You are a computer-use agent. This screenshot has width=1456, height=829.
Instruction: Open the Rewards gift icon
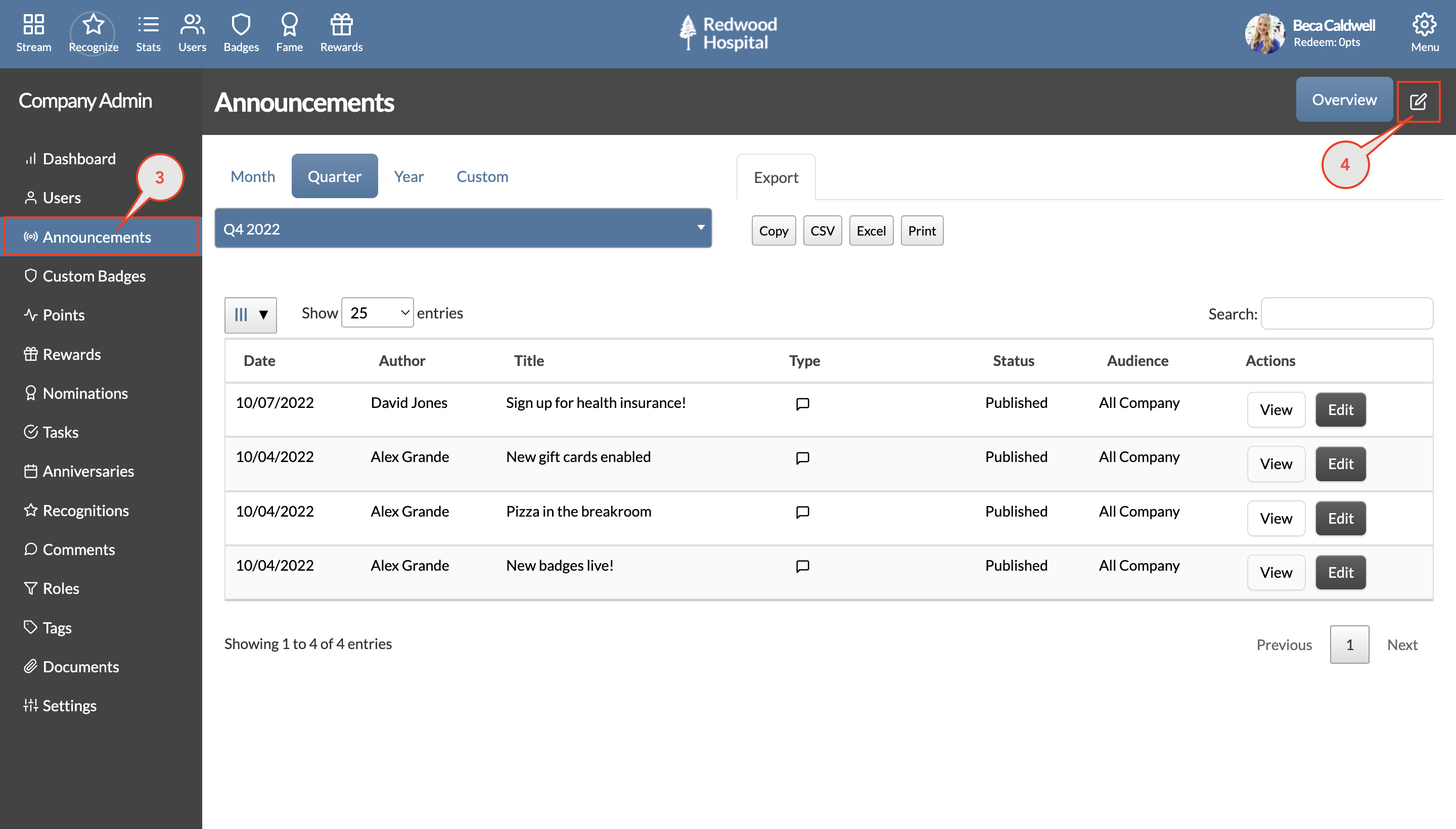(341, 31)
